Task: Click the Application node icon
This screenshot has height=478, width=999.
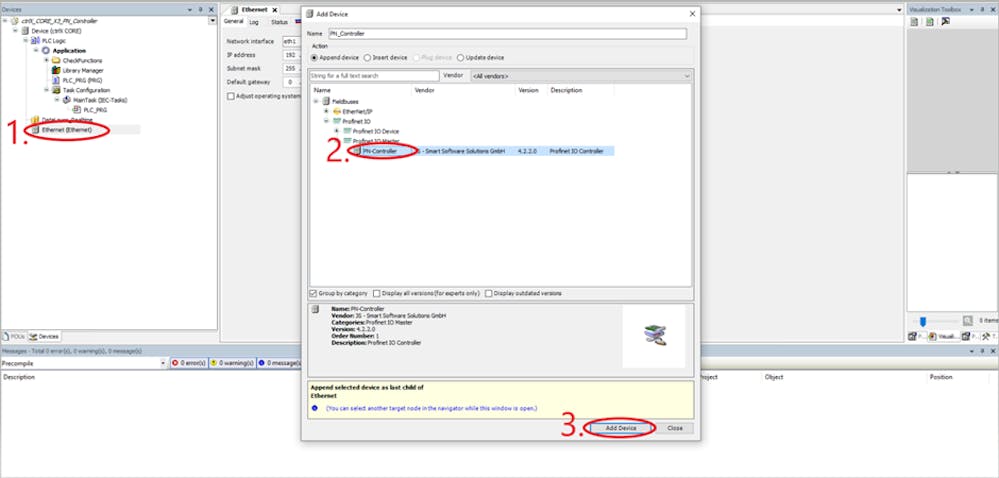Action: click(x=46, y=50)
